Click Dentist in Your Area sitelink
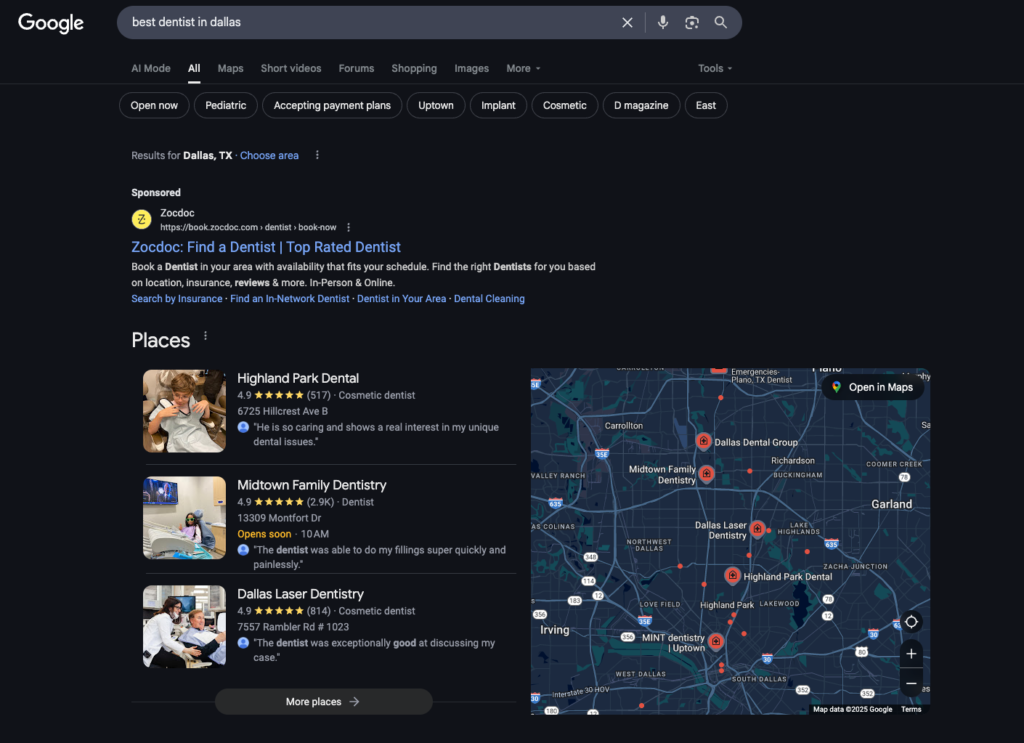 click(x=402, y=298)
